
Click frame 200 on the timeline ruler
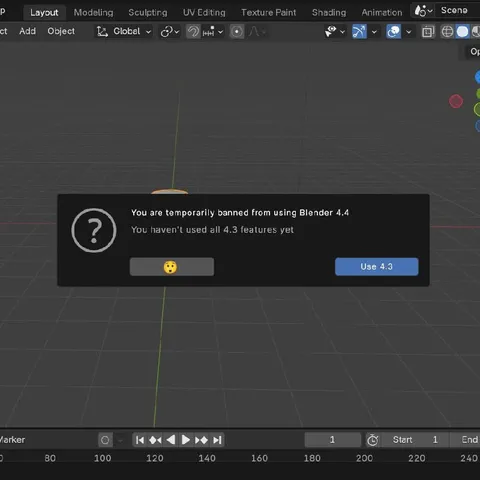pos(364,458)
